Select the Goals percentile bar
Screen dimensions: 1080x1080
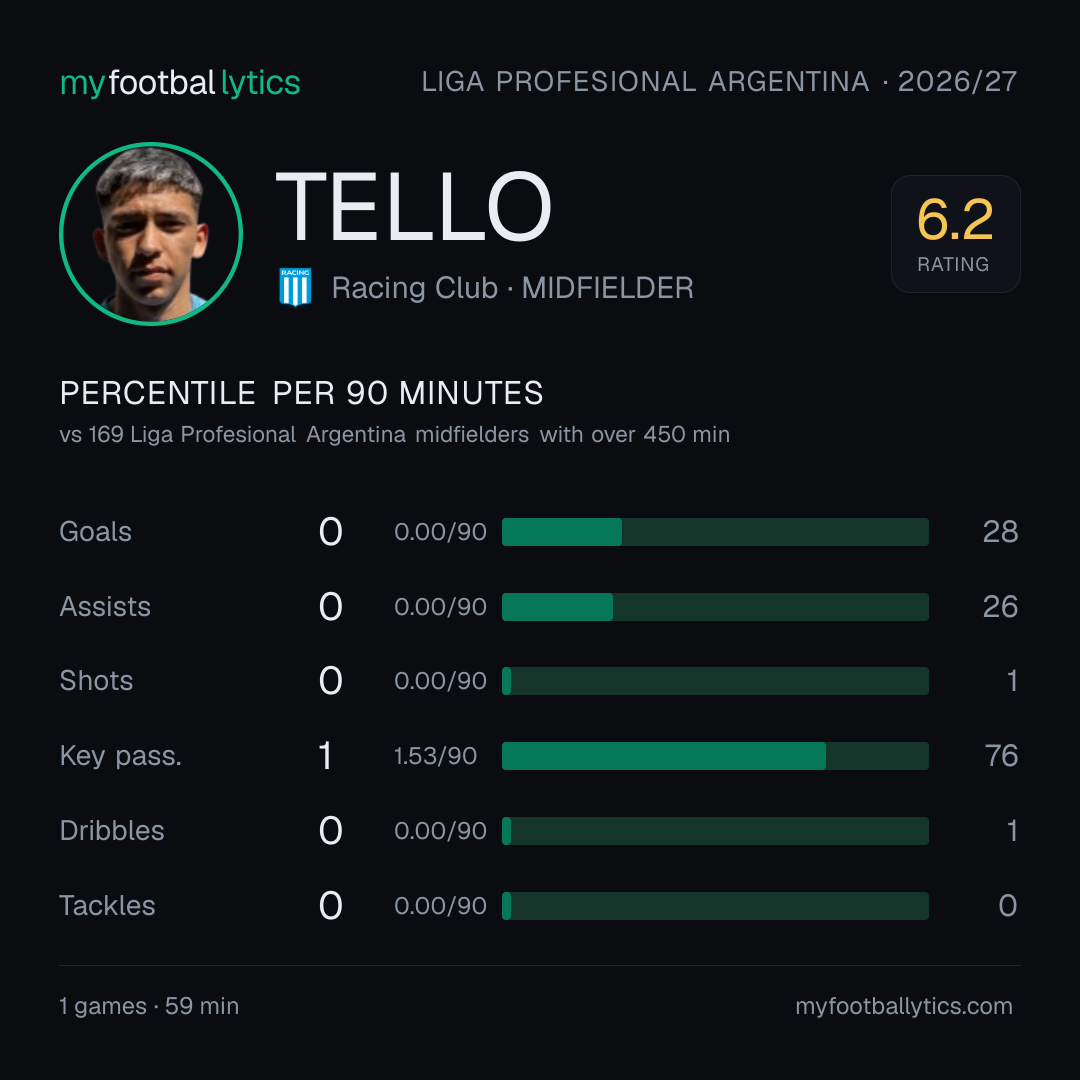point(715,532)
